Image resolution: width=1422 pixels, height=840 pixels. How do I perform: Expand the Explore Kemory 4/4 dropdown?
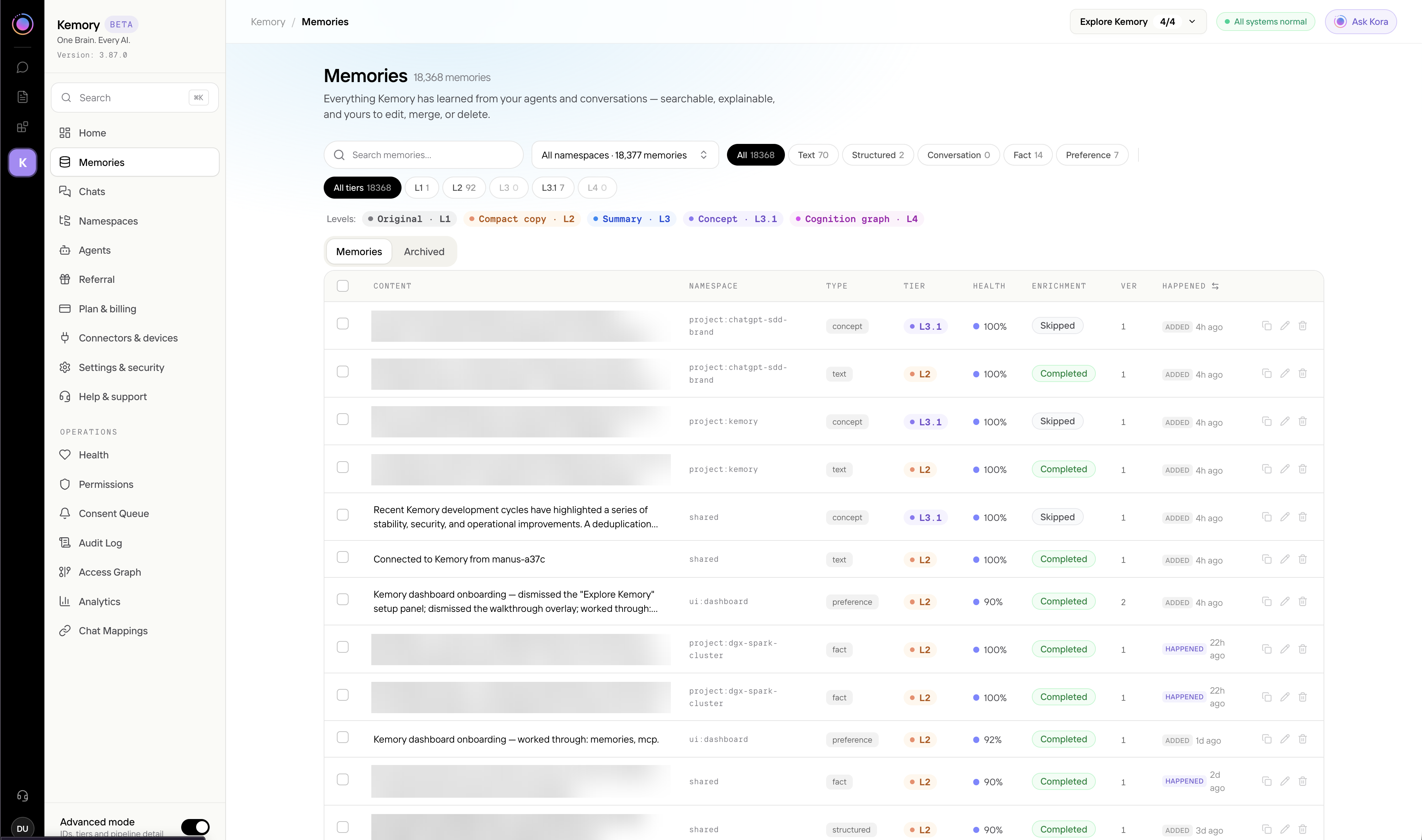click(1138, 22)
